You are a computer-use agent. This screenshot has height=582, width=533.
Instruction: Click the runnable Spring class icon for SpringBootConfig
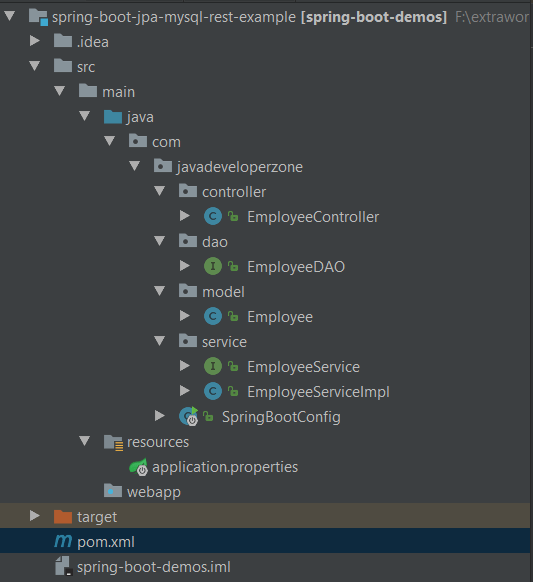[x=189, y=416]
